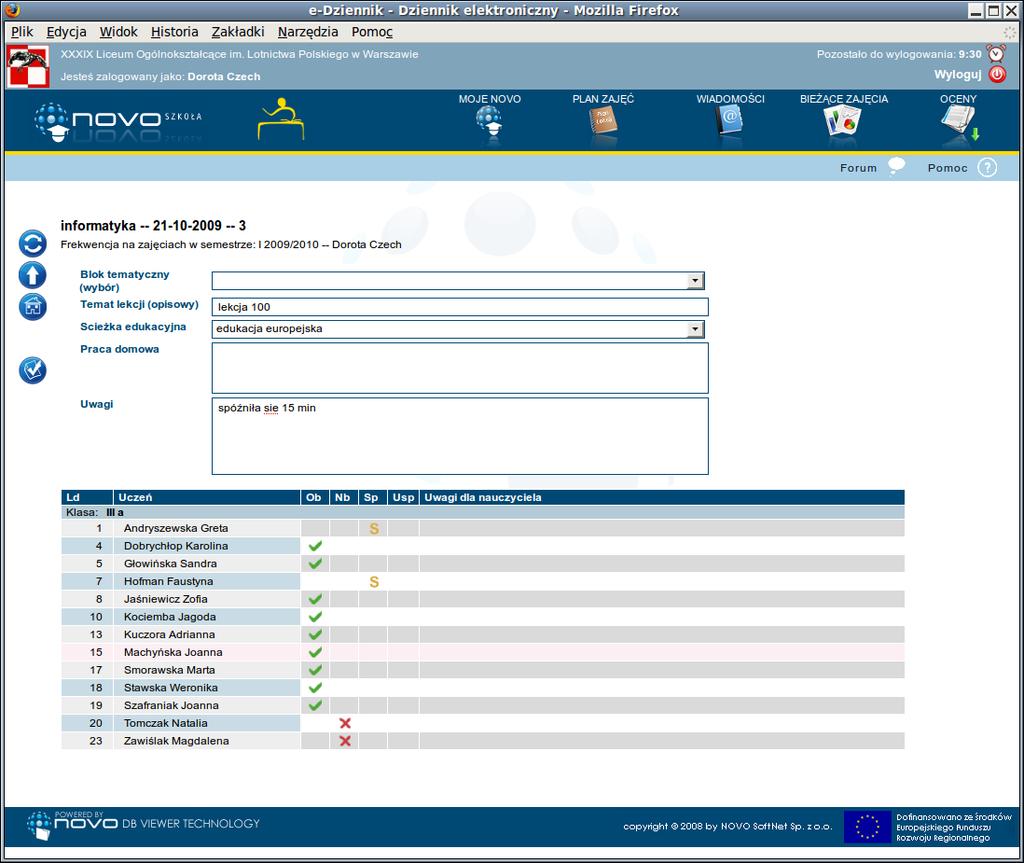
Task: Click the Uwagi text area
Action: pyautogui.click(x=460, y=436)
